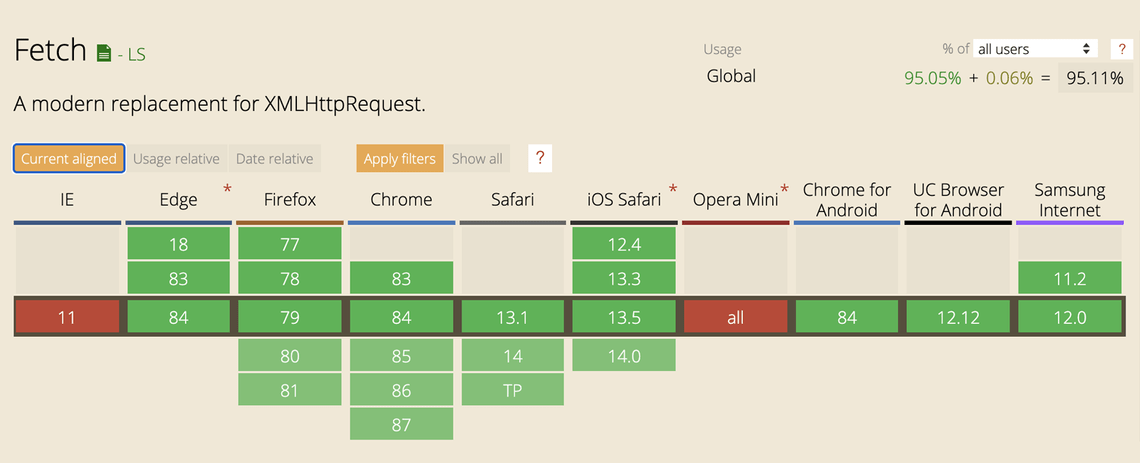Select Current aligned view
Viewport: 1140px width, 463px height.
tap(68, 158)
